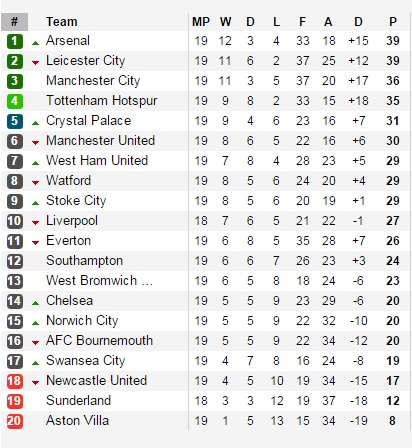Select the Aston Villa team name
412x448 pixels.
78,421
